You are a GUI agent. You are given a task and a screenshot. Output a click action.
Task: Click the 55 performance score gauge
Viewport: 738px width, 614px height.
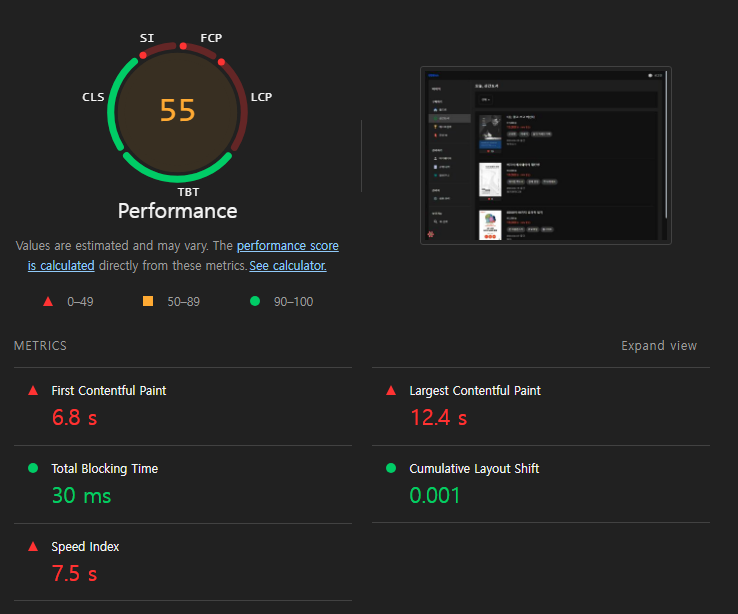177,112
